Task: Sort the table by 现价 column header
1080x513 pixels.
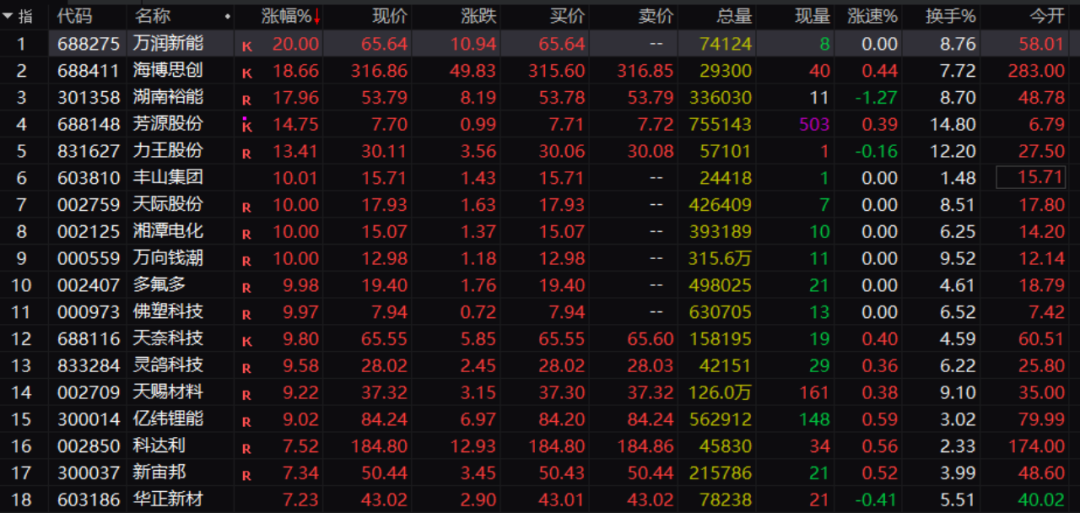Action: coord(389,16)
